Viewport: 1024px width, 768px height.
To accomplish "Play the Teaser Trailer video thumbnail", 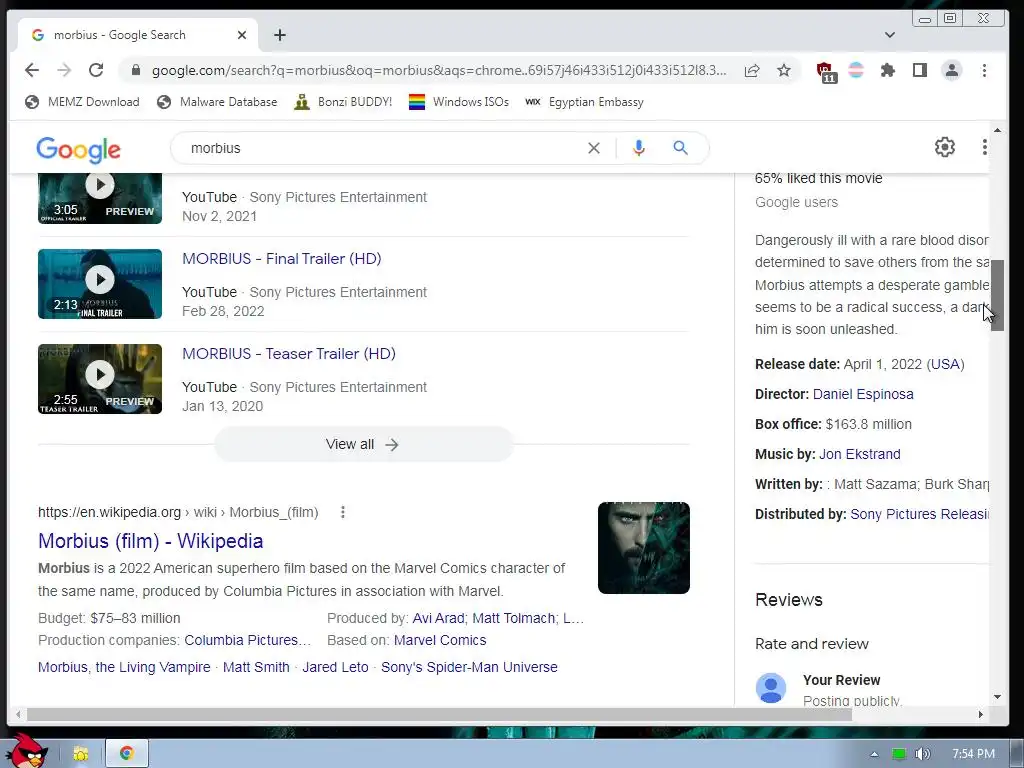I will tap(100, 379).
